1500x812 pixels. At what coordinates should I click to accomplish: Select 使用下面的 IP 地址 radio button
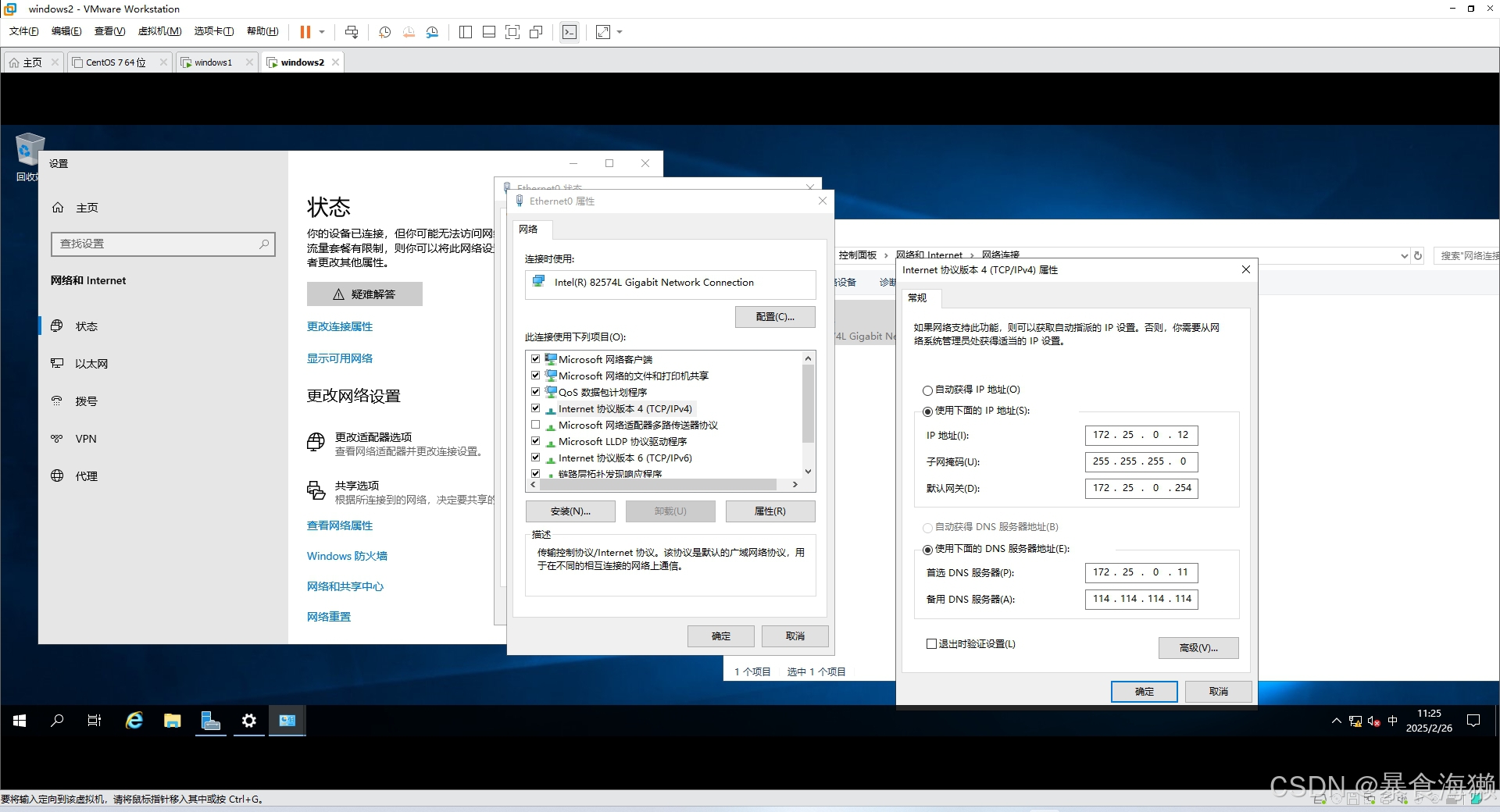(927, 411)
